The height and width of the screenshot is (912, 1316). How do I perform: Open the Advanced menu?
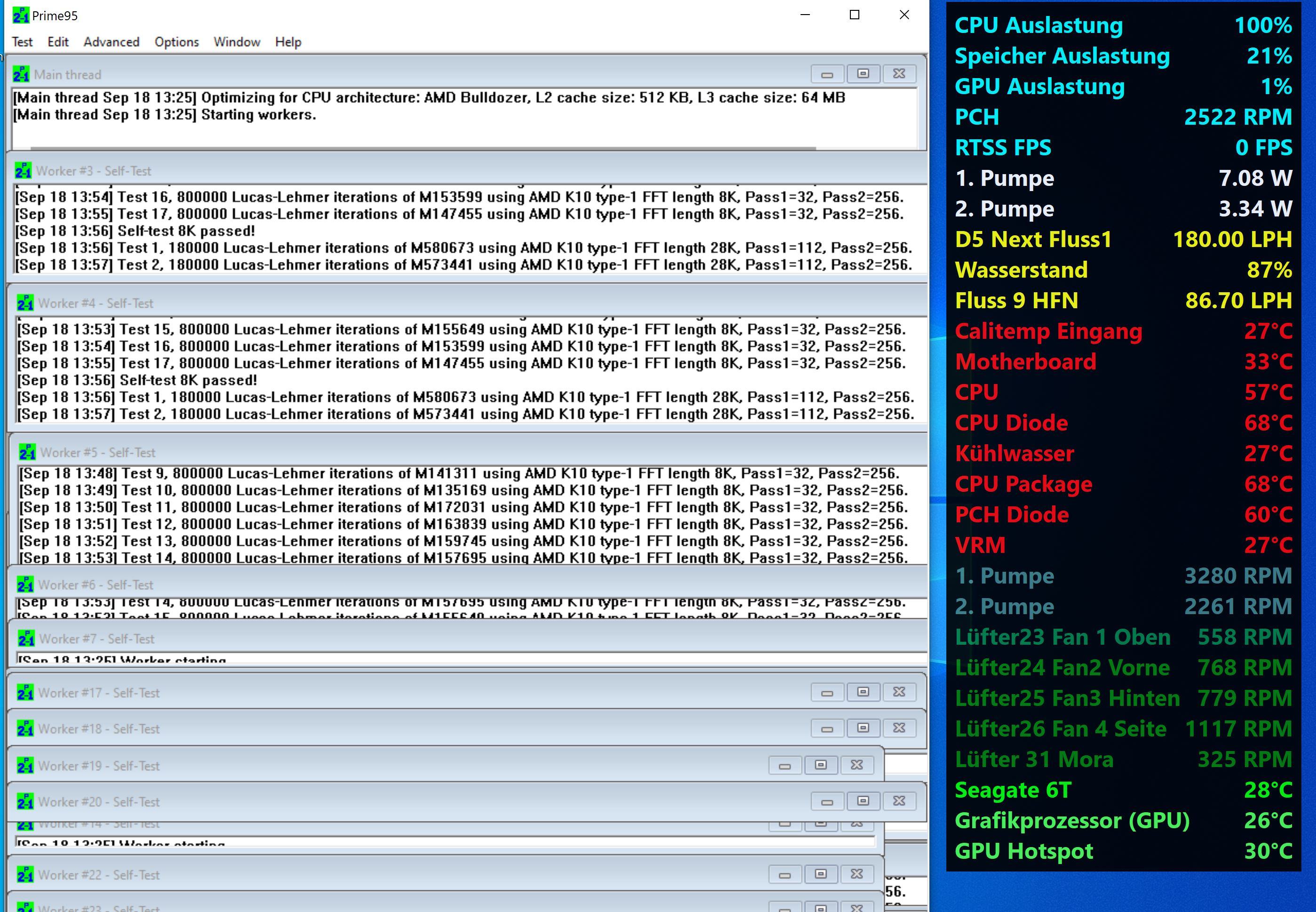click(x=111, y=42)
